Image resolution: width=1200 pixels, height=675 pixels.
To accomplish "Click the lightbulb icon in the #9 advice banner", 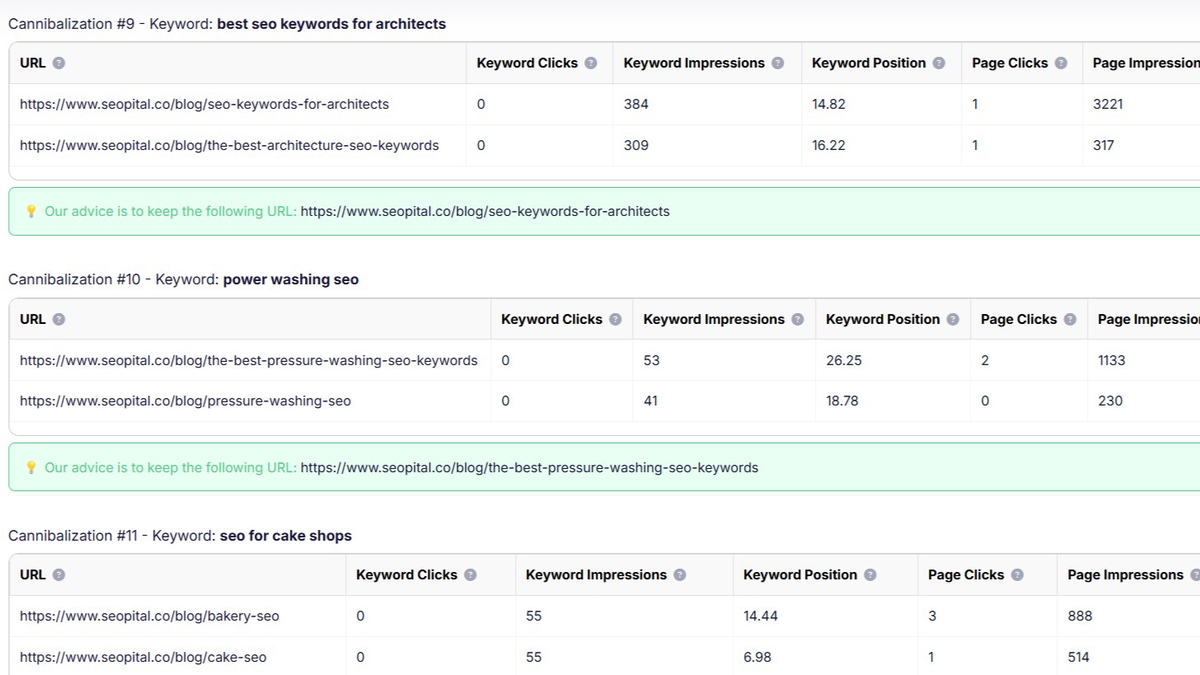I will click(31, 211).
